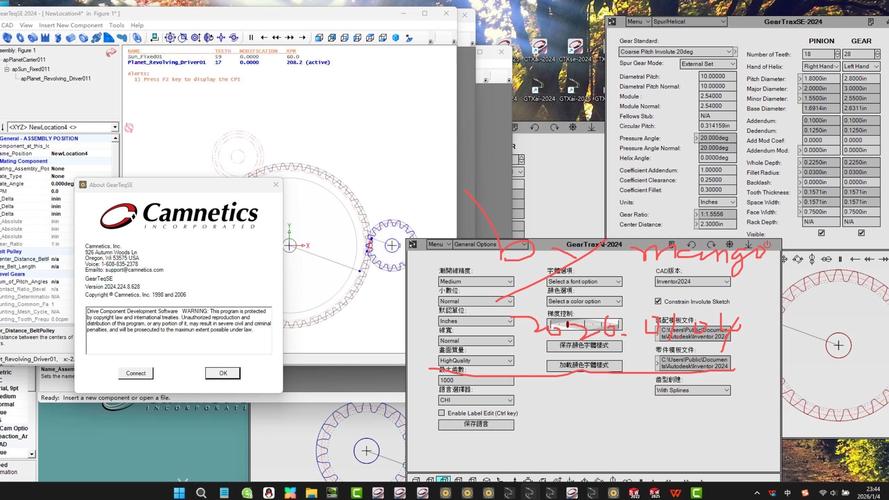Toggle the Constrain Involute Sketch checkbox
The image size is (889, 500).
coord(658,301)
